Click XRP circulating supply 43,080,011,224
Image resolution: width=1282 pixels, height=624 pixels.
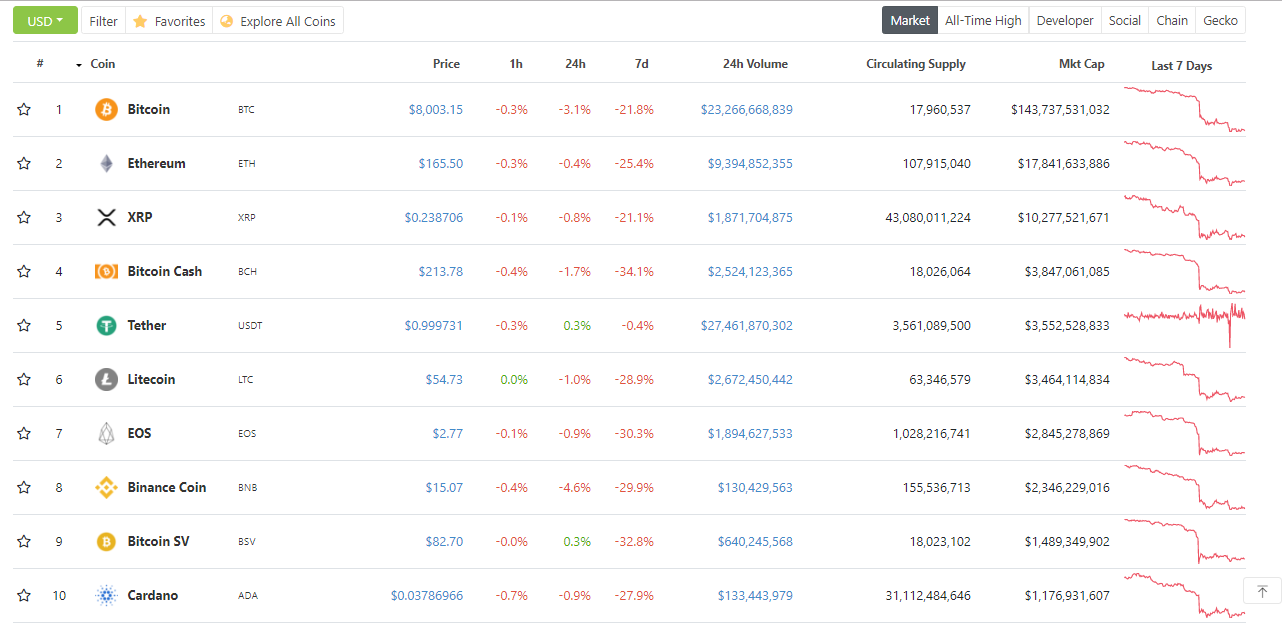(x=928, y=218)
